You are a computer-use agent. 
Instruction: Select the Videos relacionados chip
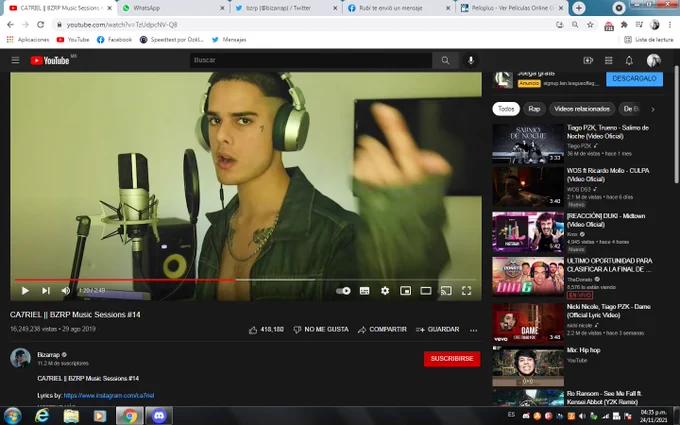point(582,109)
